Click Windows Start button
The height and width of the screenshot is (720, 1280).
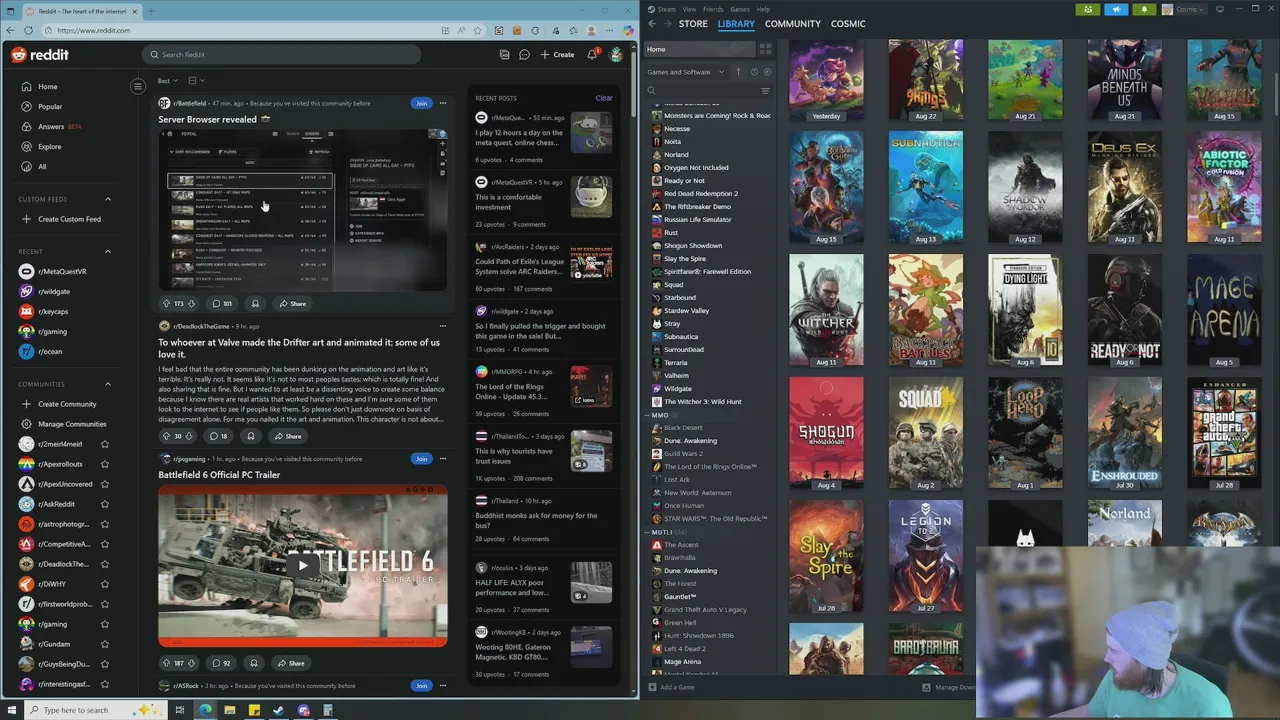(x=11, y=710)
